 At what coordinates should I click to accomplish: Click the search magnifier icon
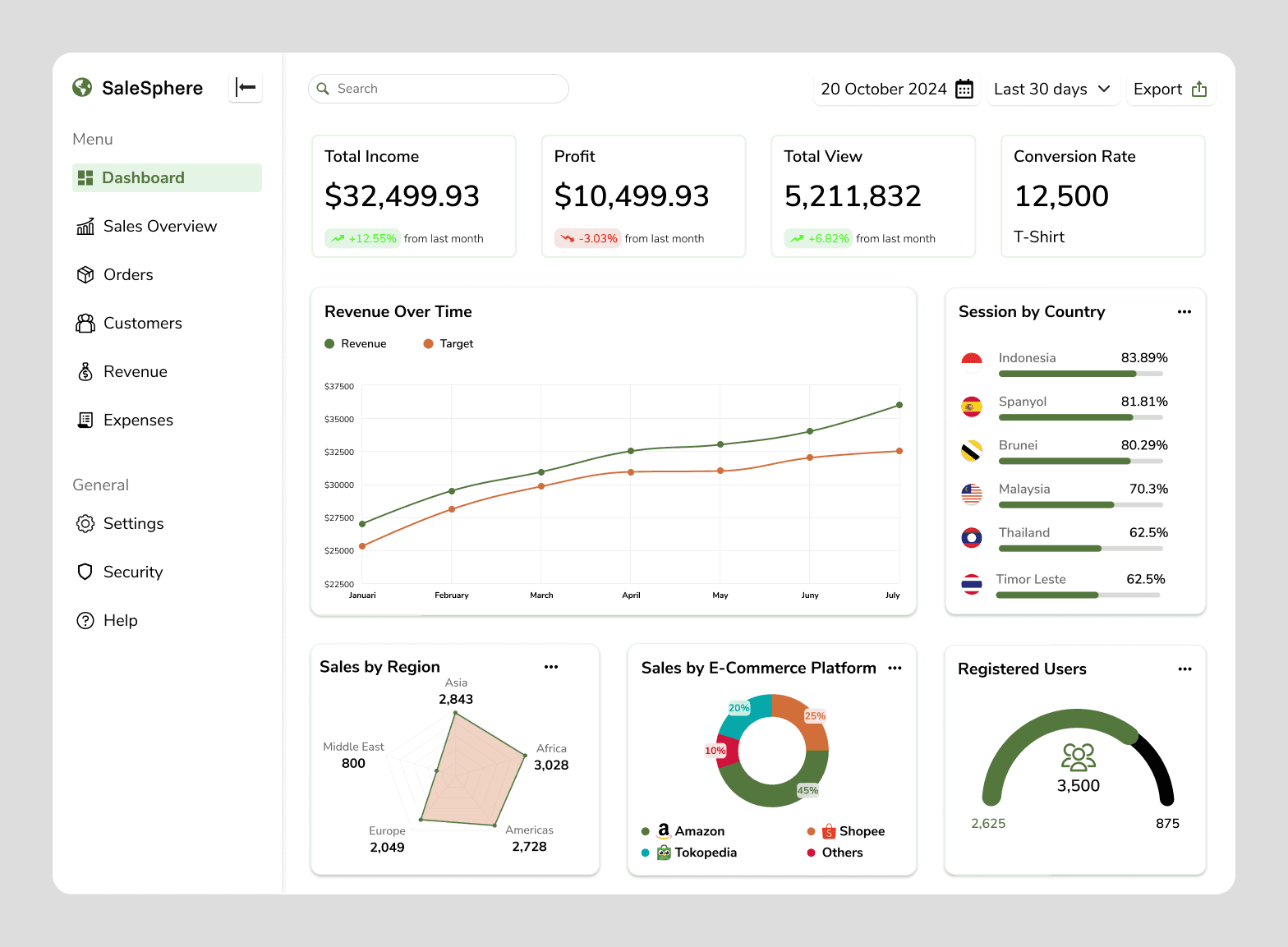[323, 89]
